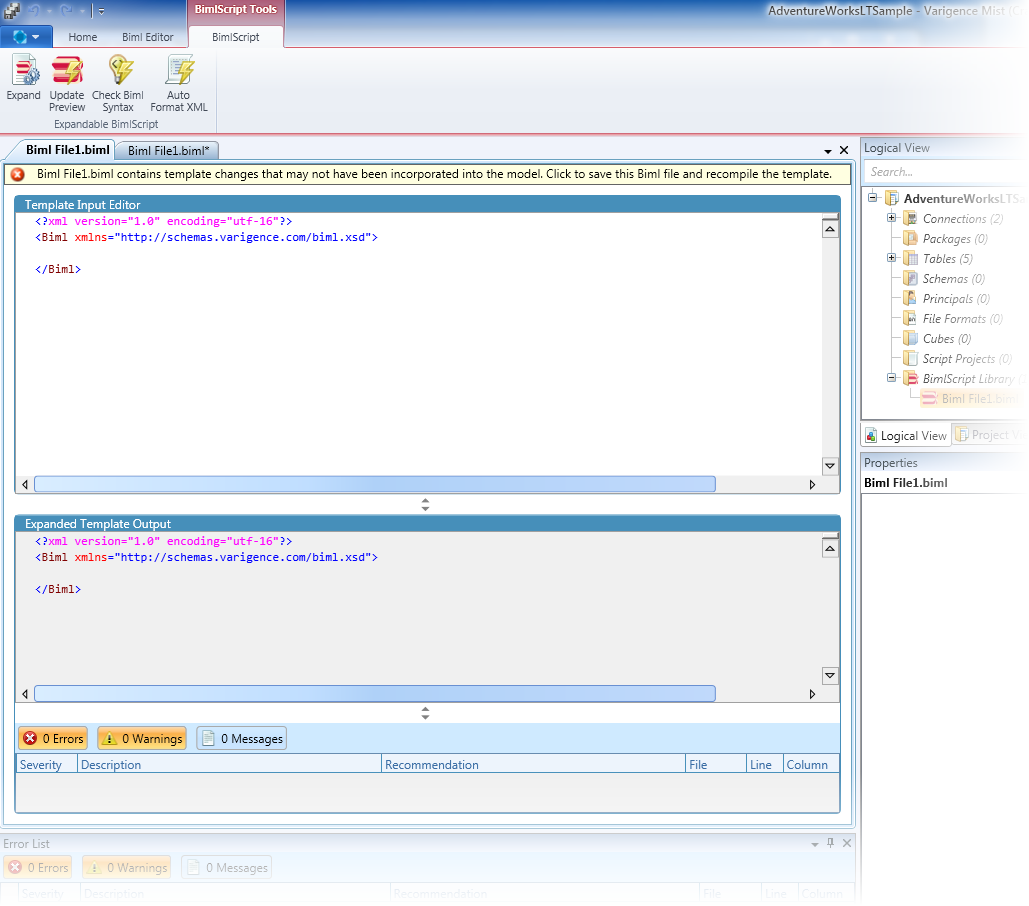Image resolution: width=1029 pixels, height=906 pixels.
Task: Select Packages (0) in Logical View
Action: tap(955, 239)
